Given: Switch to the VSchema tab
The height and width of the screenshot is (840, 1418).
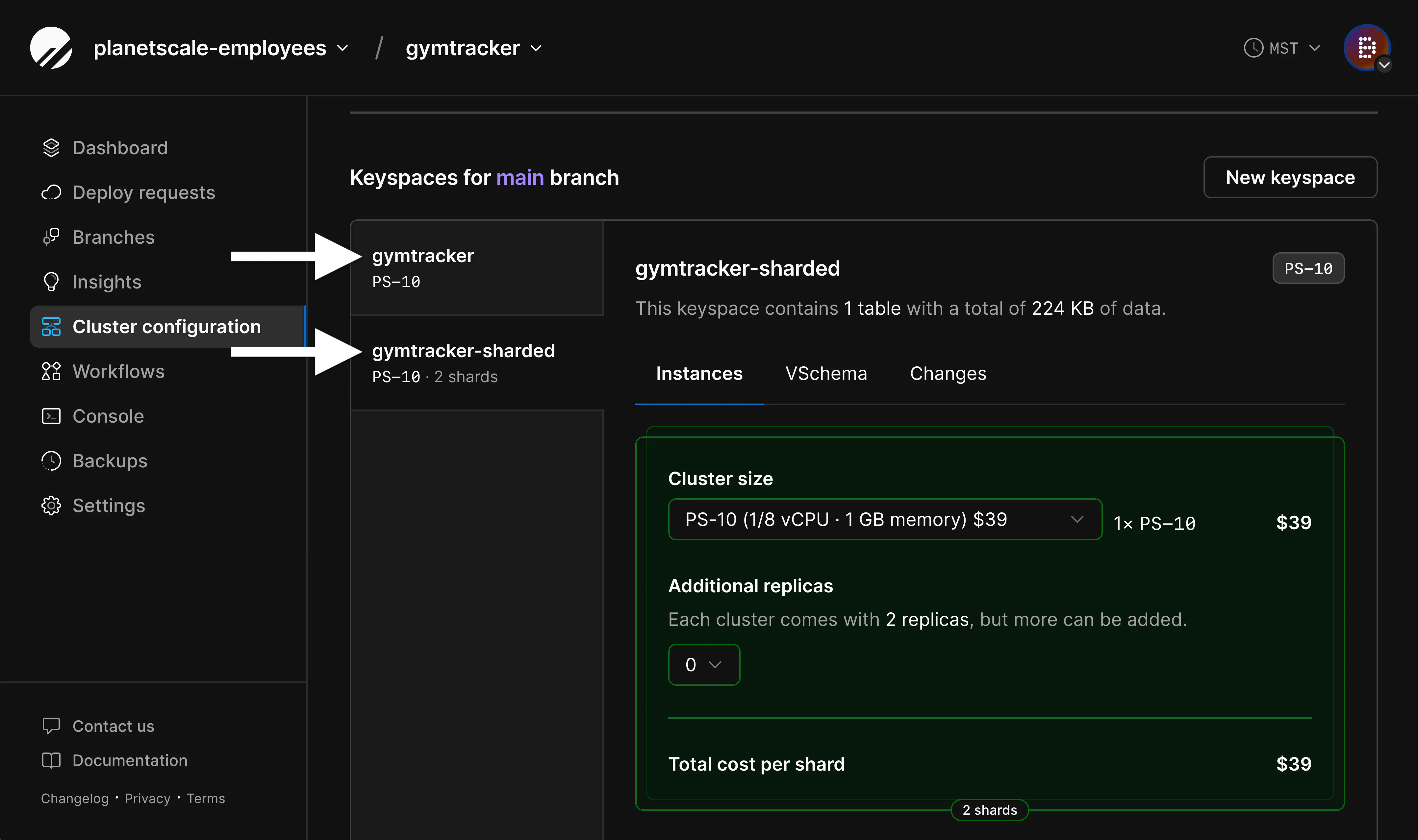Looking at the screenshot, I should pyautogui.click(x=826, y=374).
